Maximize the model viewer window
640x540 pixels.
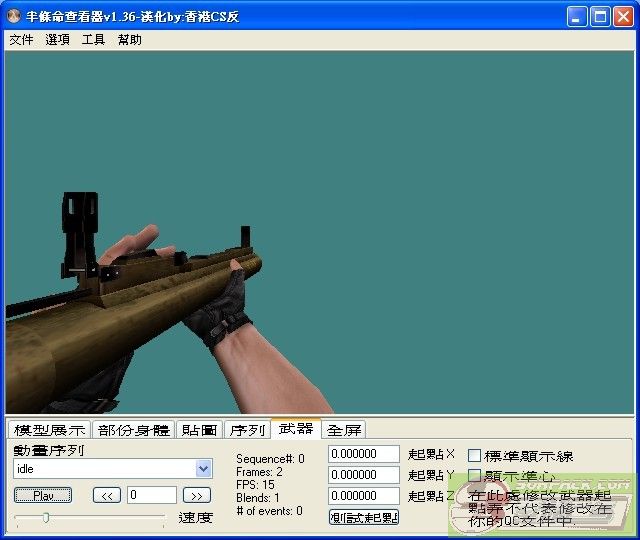pos(600,17)
